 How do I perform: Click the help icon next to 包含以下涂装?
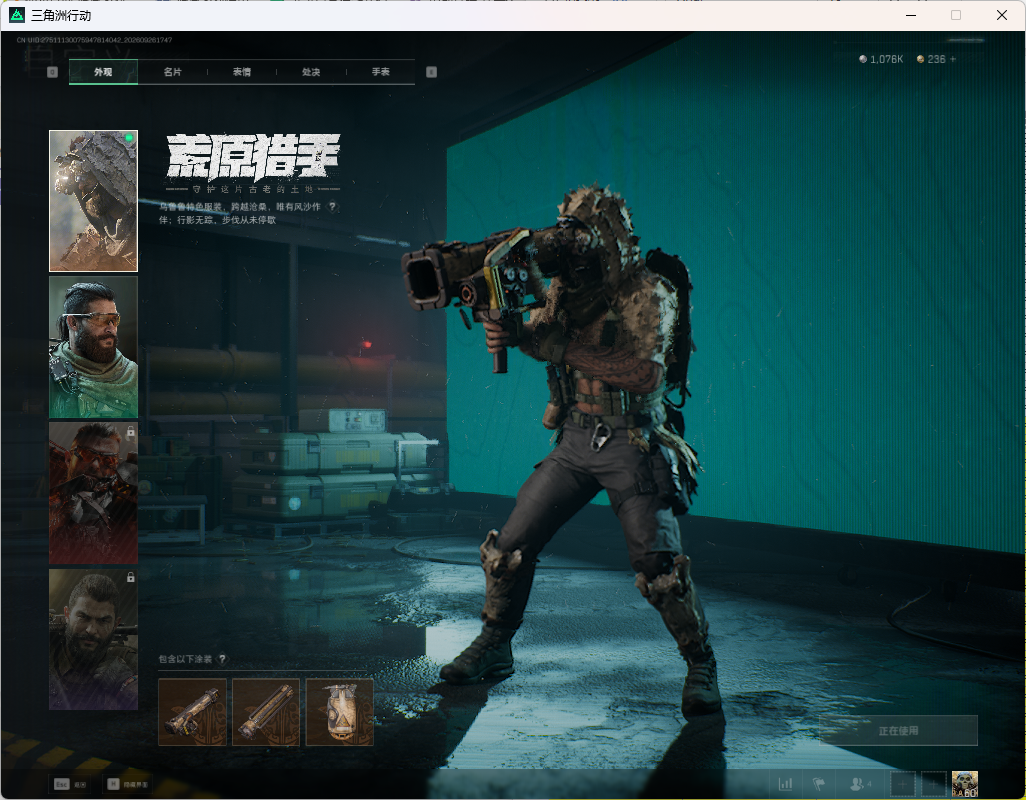coord(222,659)
